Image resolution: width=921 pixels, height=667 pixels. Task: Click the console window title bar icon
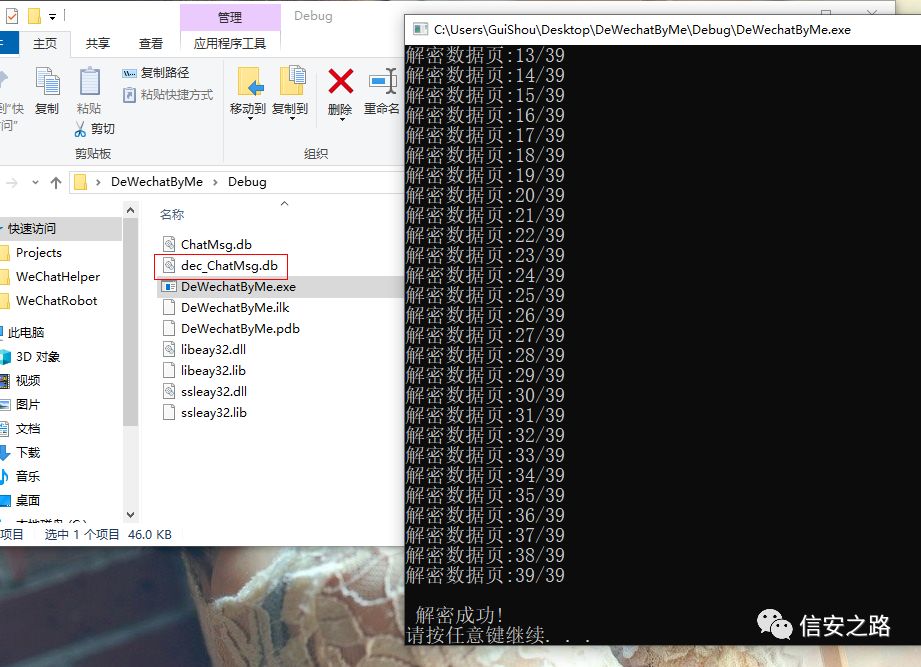(420, 29)
